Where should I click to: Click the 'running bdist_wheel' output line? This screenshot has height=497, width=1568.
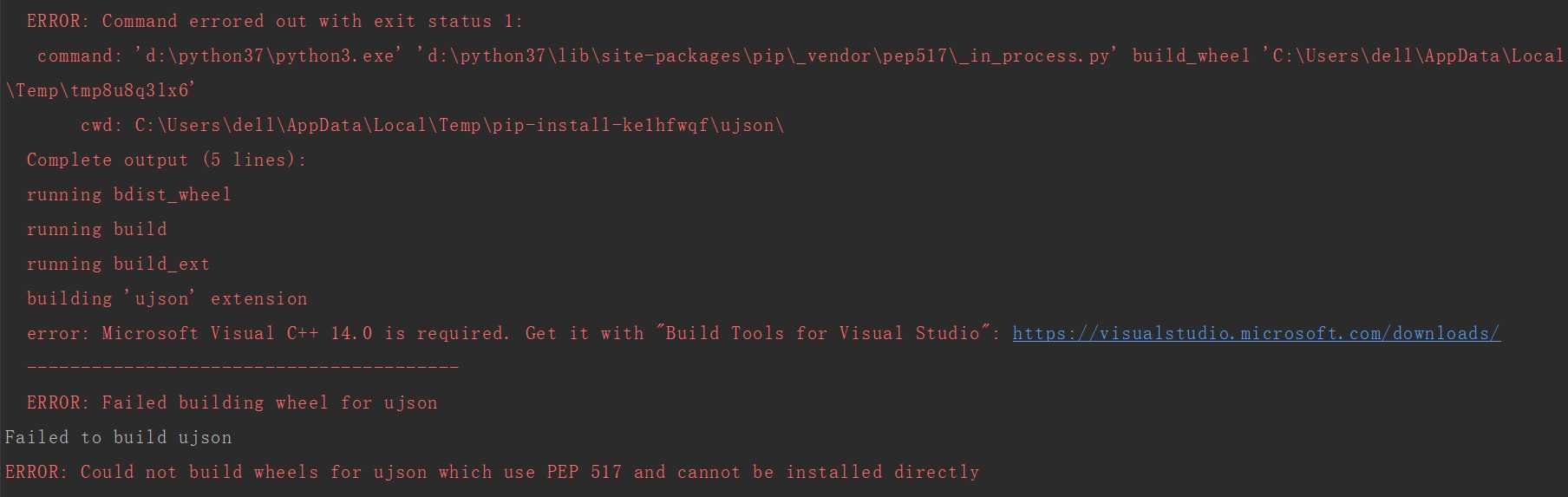click(x=129, y=195)
